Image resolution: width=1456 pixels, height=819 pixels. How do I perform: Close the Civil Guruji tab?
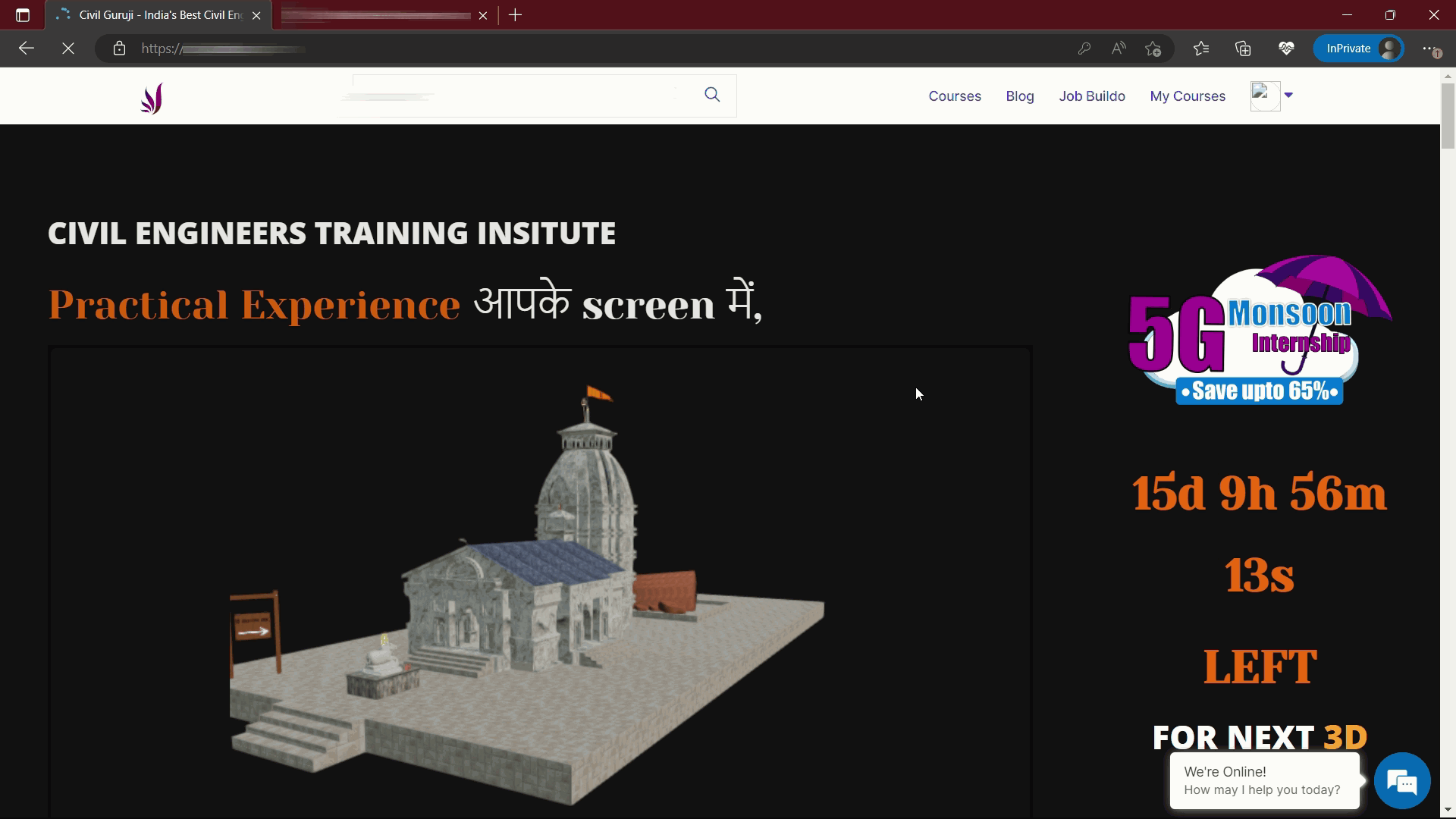[256, 15]
